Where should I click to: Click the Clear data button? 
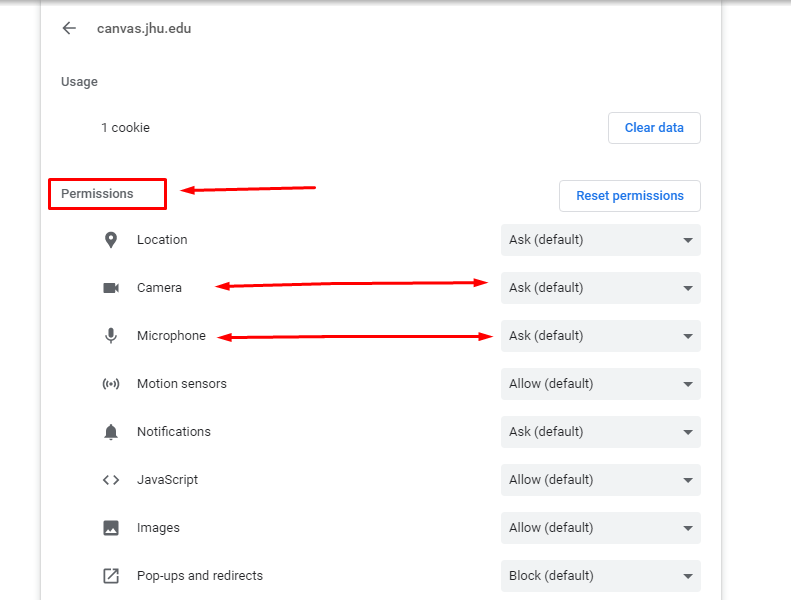click(654, 128)
